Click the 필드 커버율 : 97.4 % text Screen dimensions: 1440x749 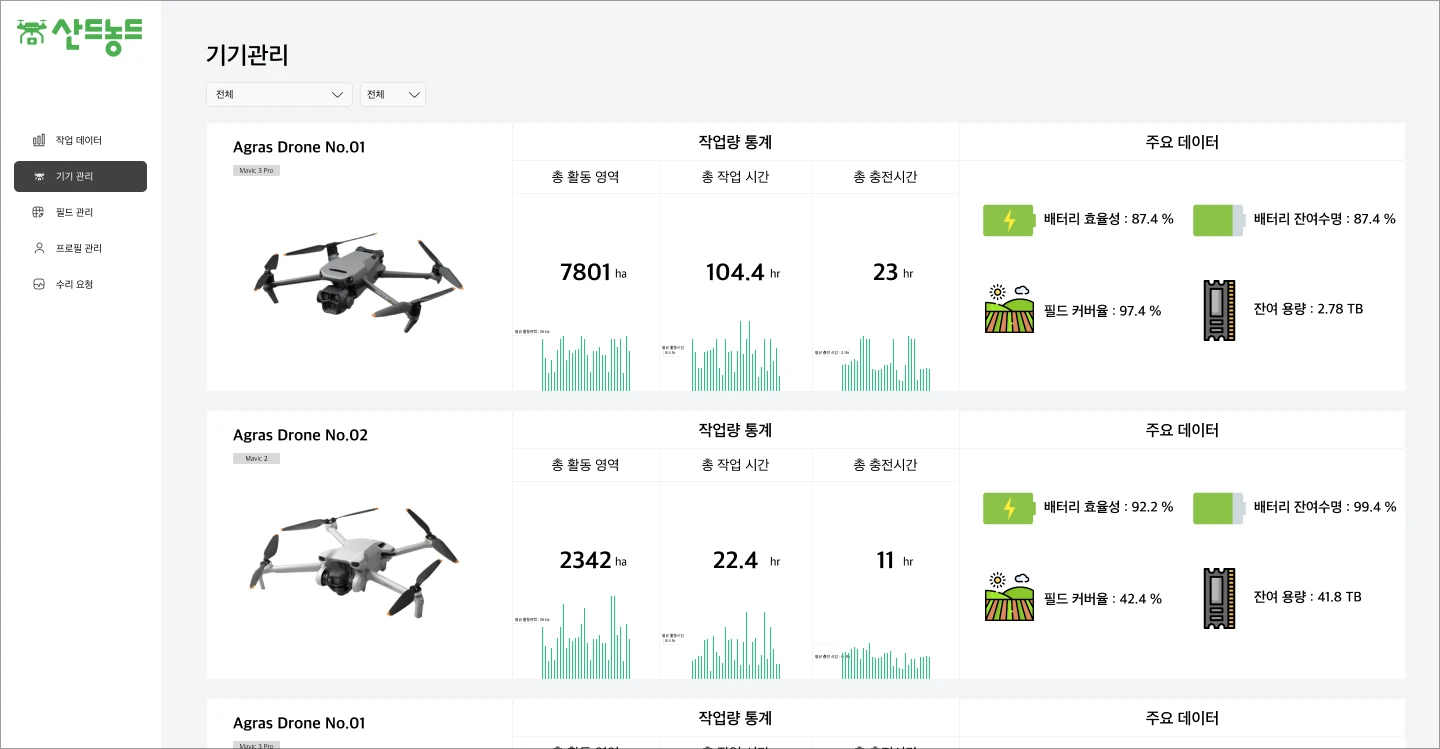[1102, 311]
